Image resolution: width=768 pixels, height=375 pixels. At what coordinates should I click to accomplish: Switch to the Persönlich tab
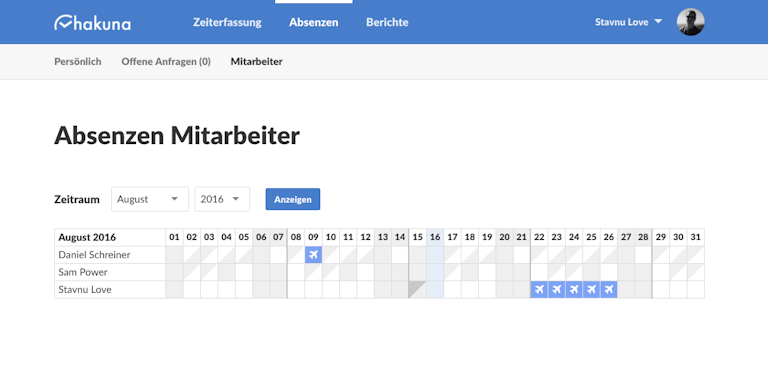(78, 62)
